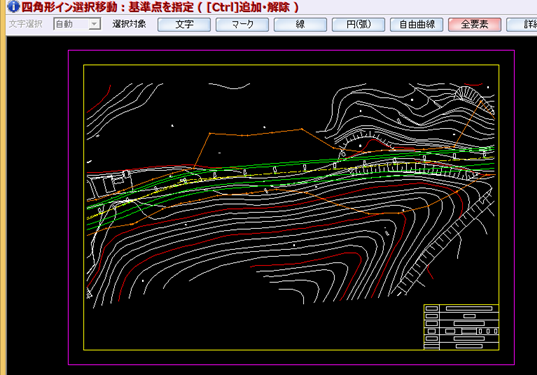Screen dimensions: 537x375
Task: Click the hatched embankment line at lower right
Action: 445,244
